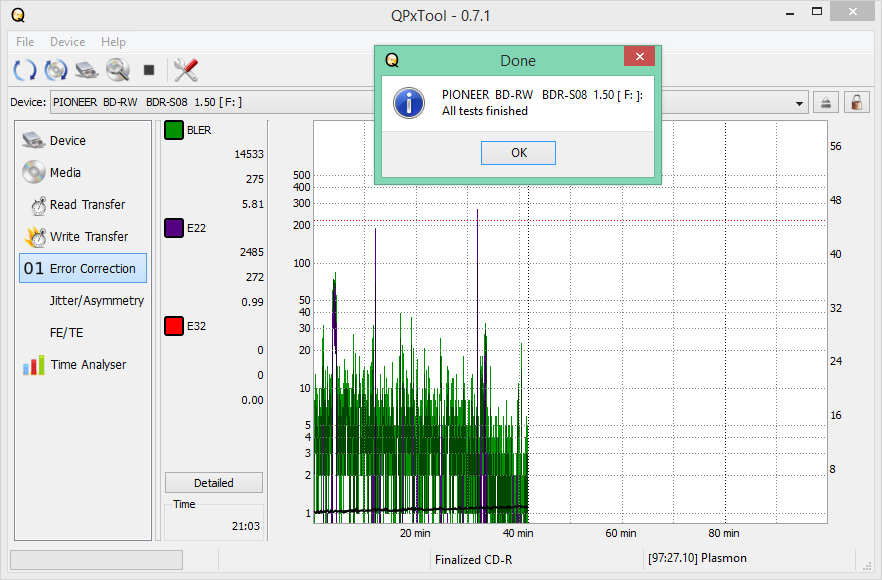Click the black stop square button
This screenshot has width=882, height=580.
click(x=149, y=70)
